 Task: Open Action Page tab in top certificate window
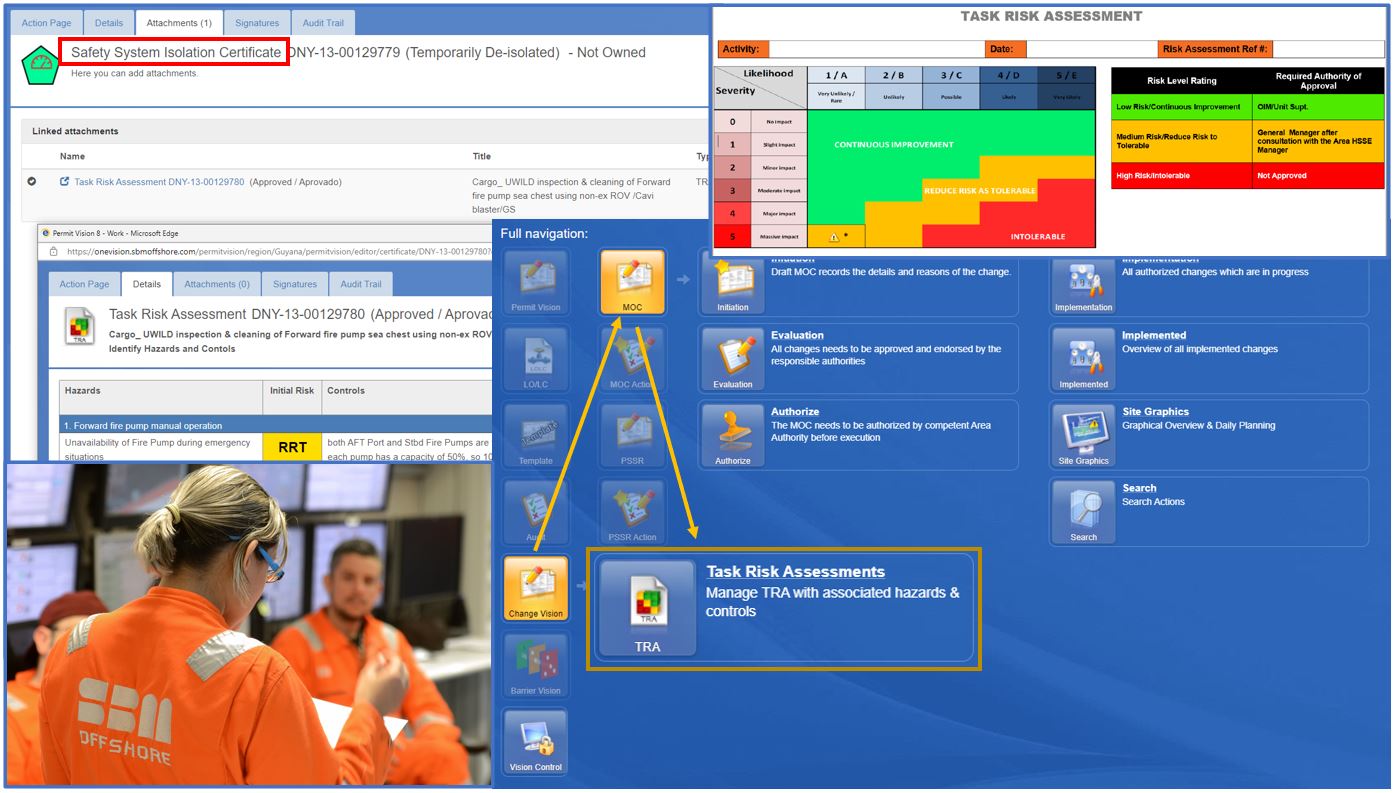[47, 22]
